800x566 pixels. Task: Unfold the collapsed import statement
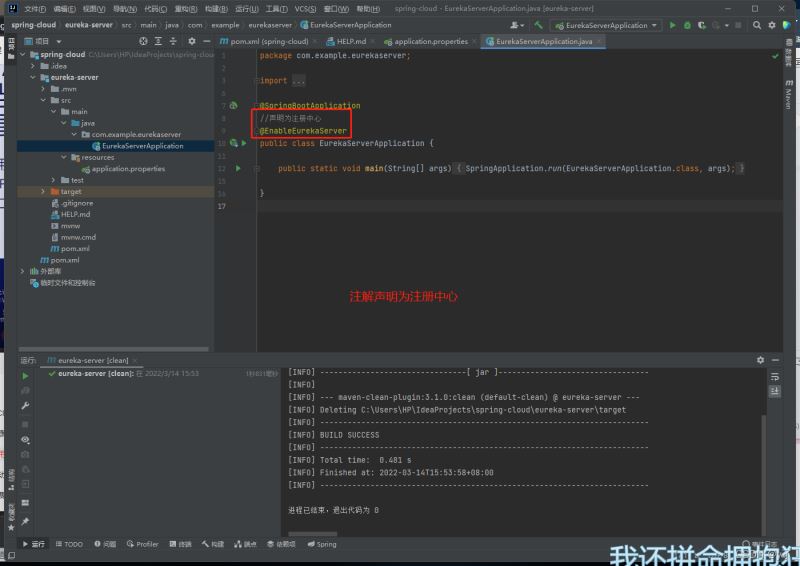pos(298,81)
